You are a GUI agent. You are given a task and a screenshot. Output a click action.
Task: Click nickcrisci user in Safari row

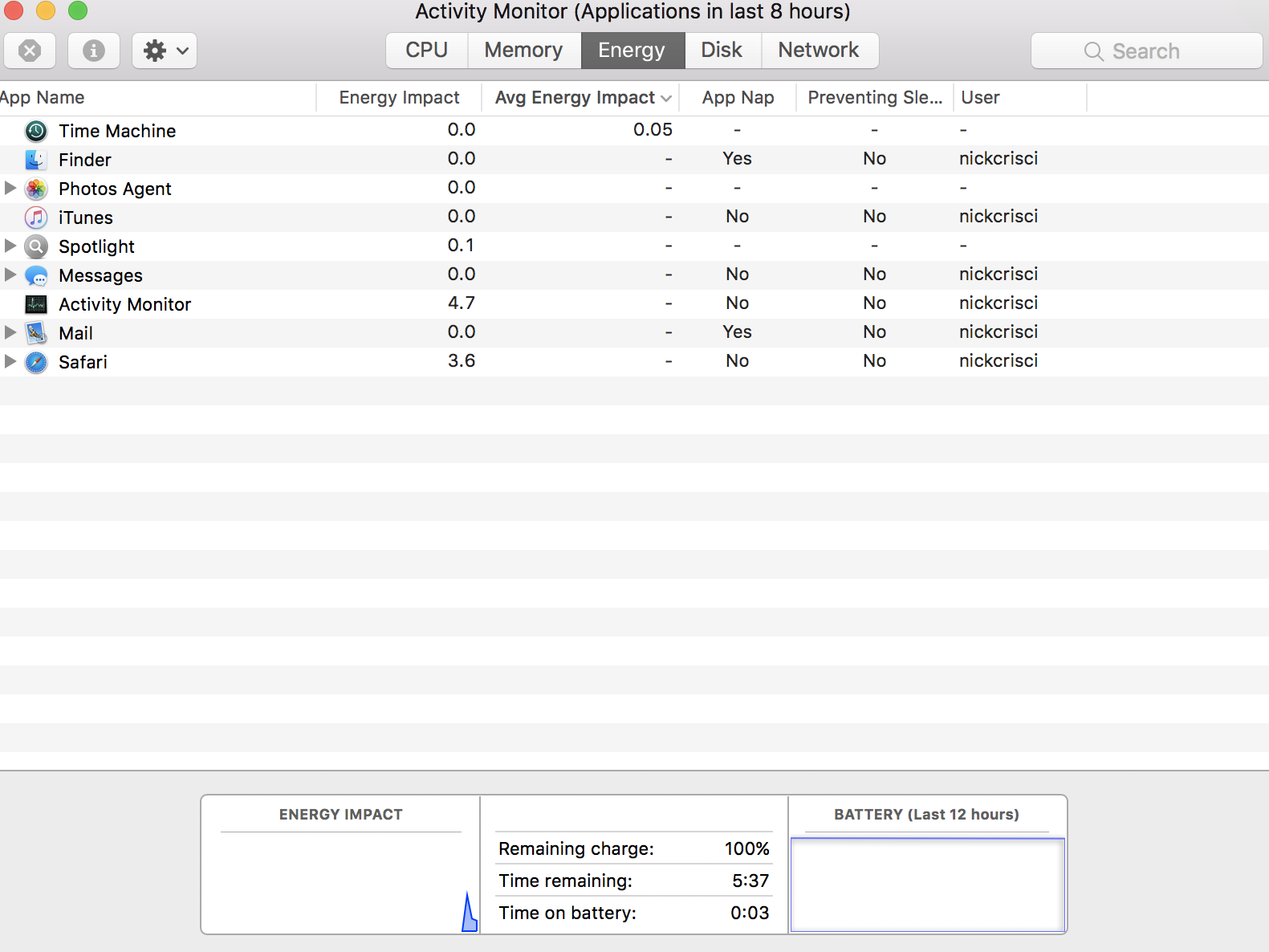tap(999, 360)
